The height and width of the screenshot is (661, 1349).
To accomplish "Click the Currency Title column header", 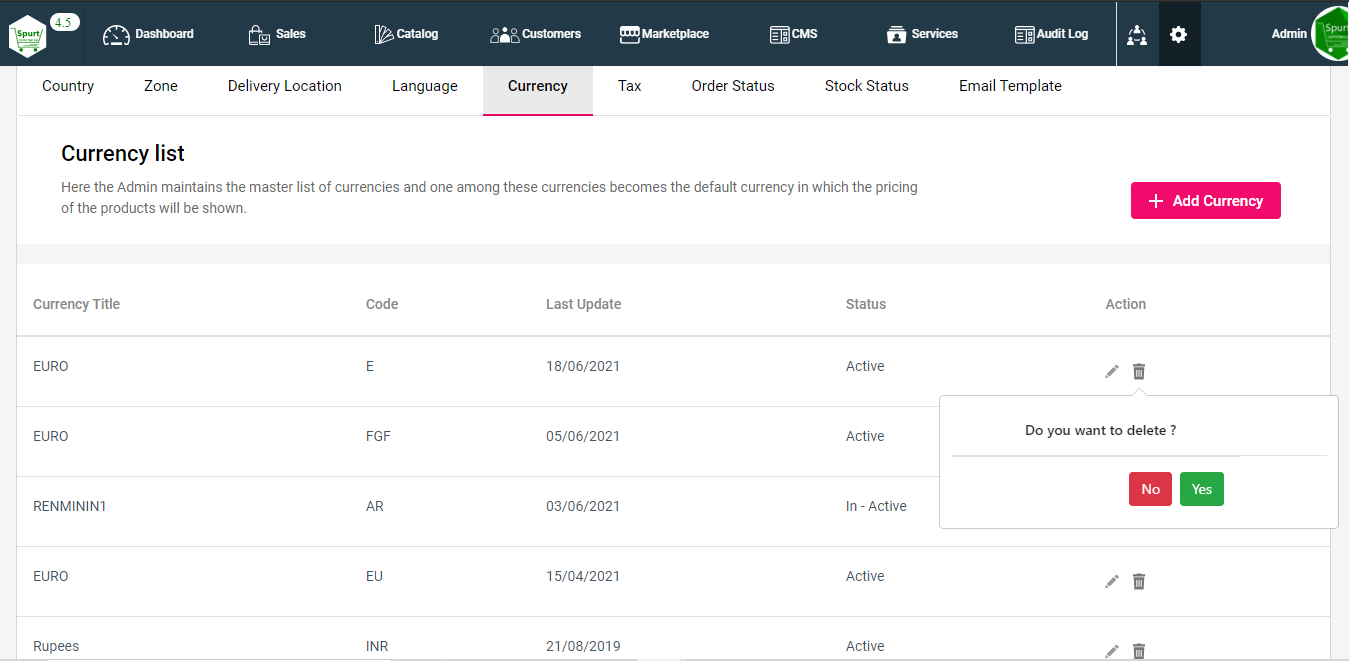I will pyautogui.click(x=76, y=304).
